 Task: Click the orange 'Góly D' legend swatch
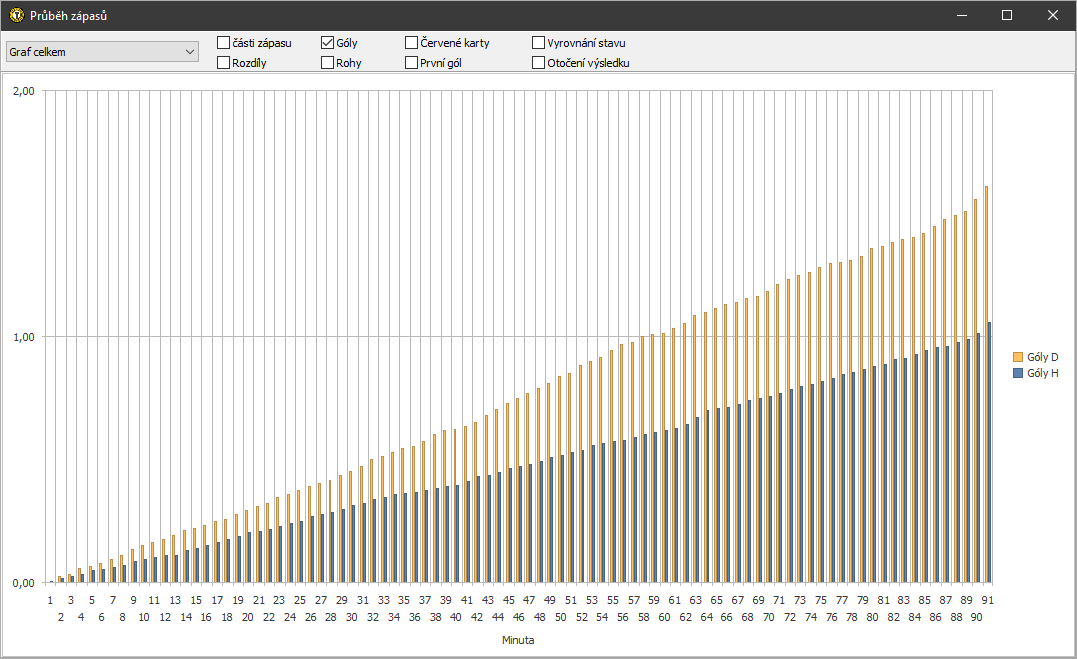(x=1018, y=357)
